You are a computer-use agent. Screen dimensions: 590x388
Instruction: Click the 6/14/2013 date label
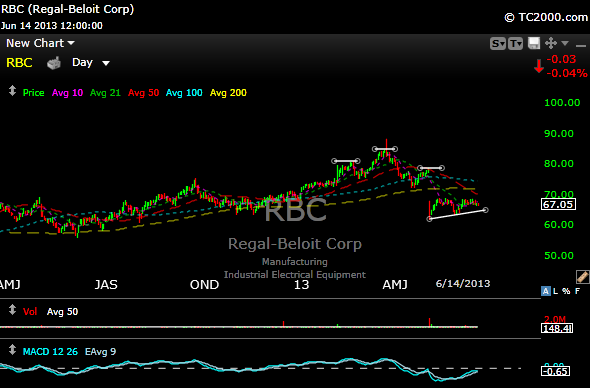463,283
